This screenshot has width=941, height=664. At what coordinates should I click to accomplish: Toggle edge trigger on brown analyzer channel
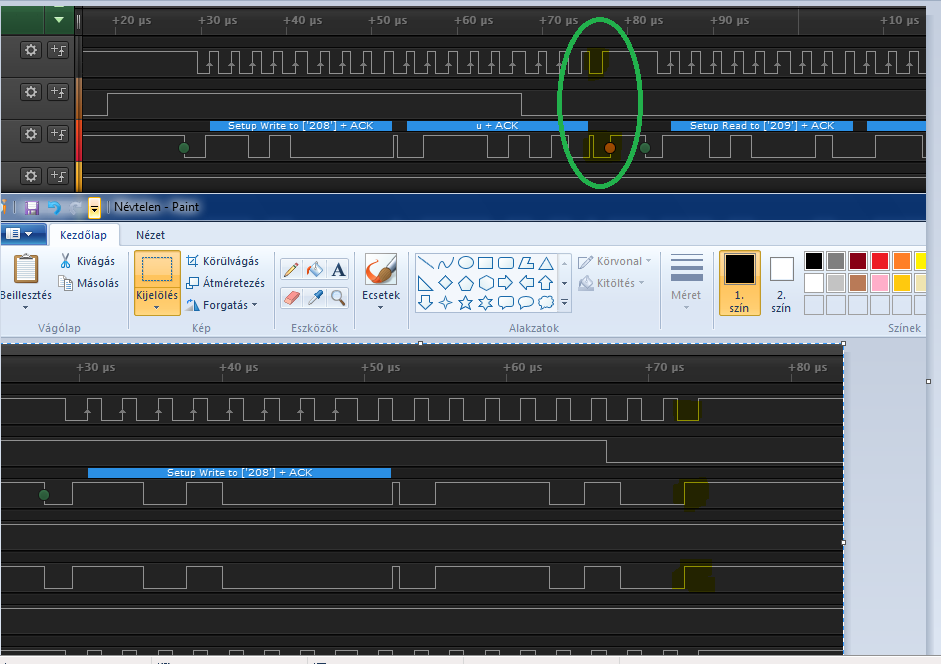58,92
